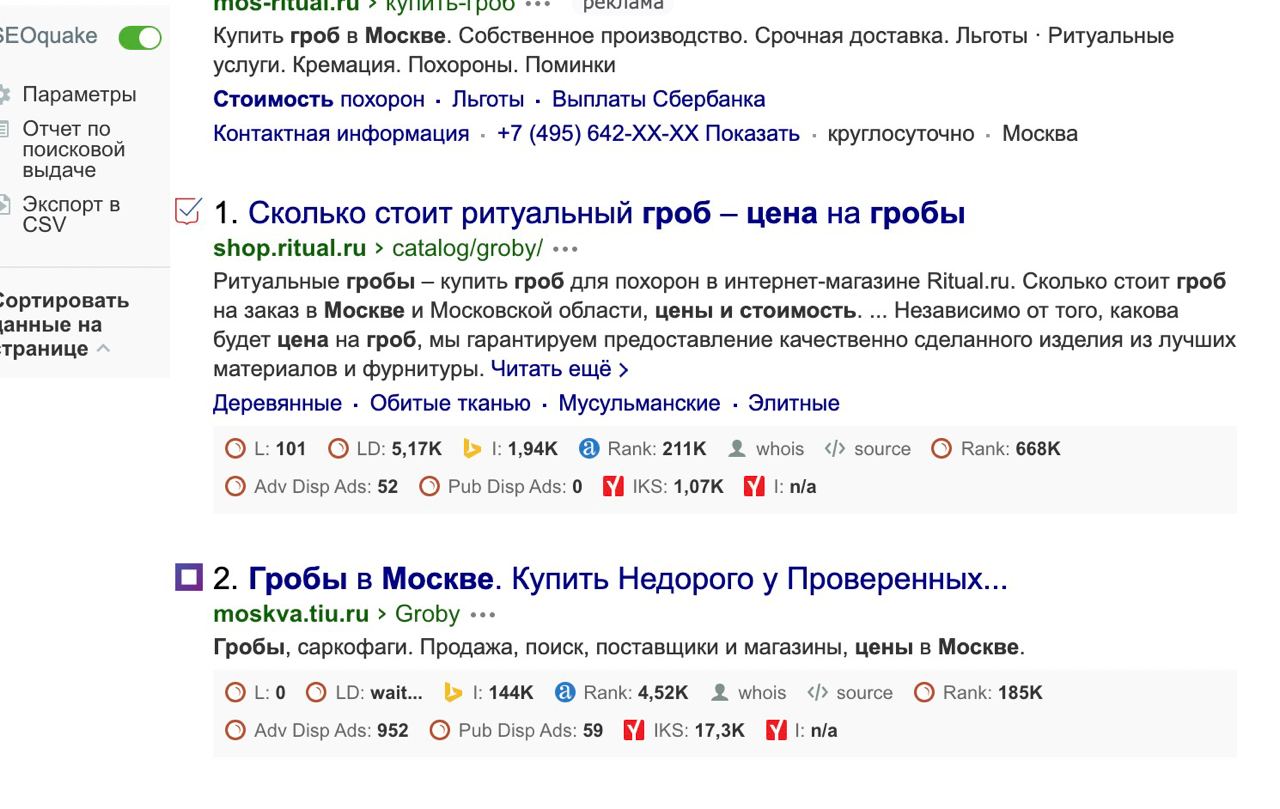Open Мусульманские sitelink
This screenshot has width=1280, height=809.
tap(639, 404)
